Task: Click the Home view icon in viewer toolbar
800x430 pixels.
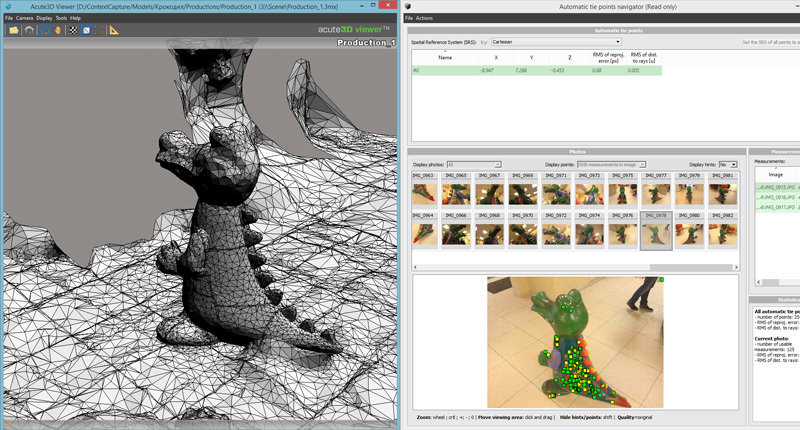Action: click(29, 30)
